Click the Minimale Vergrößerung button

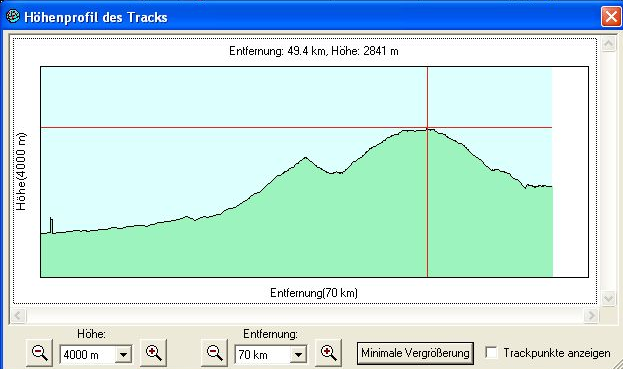[x=415, y=353]
